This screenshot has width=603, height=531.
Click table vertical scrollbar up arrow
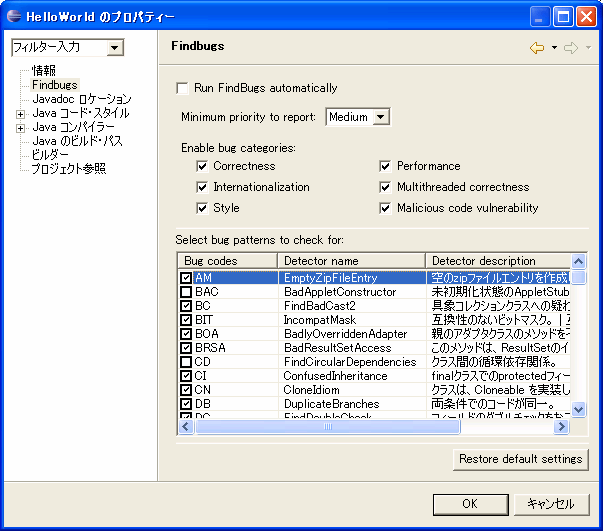(x=579, y=261)
